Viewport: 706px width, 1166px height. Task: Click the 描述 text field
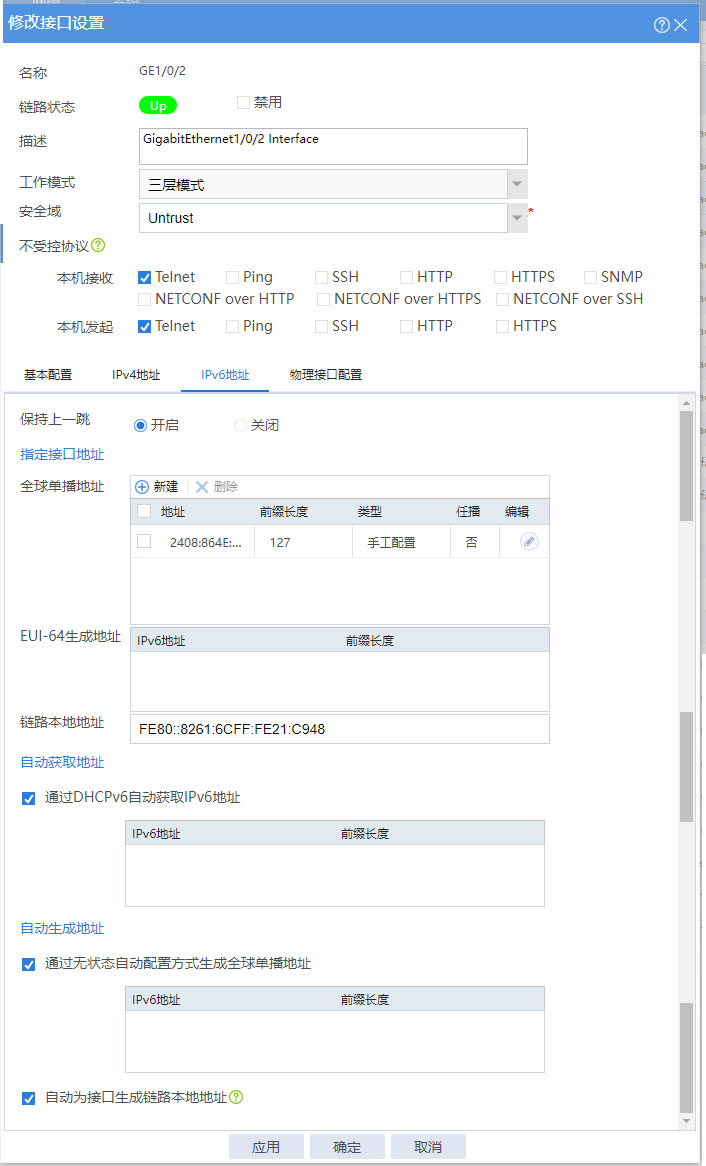pos(333,146)
